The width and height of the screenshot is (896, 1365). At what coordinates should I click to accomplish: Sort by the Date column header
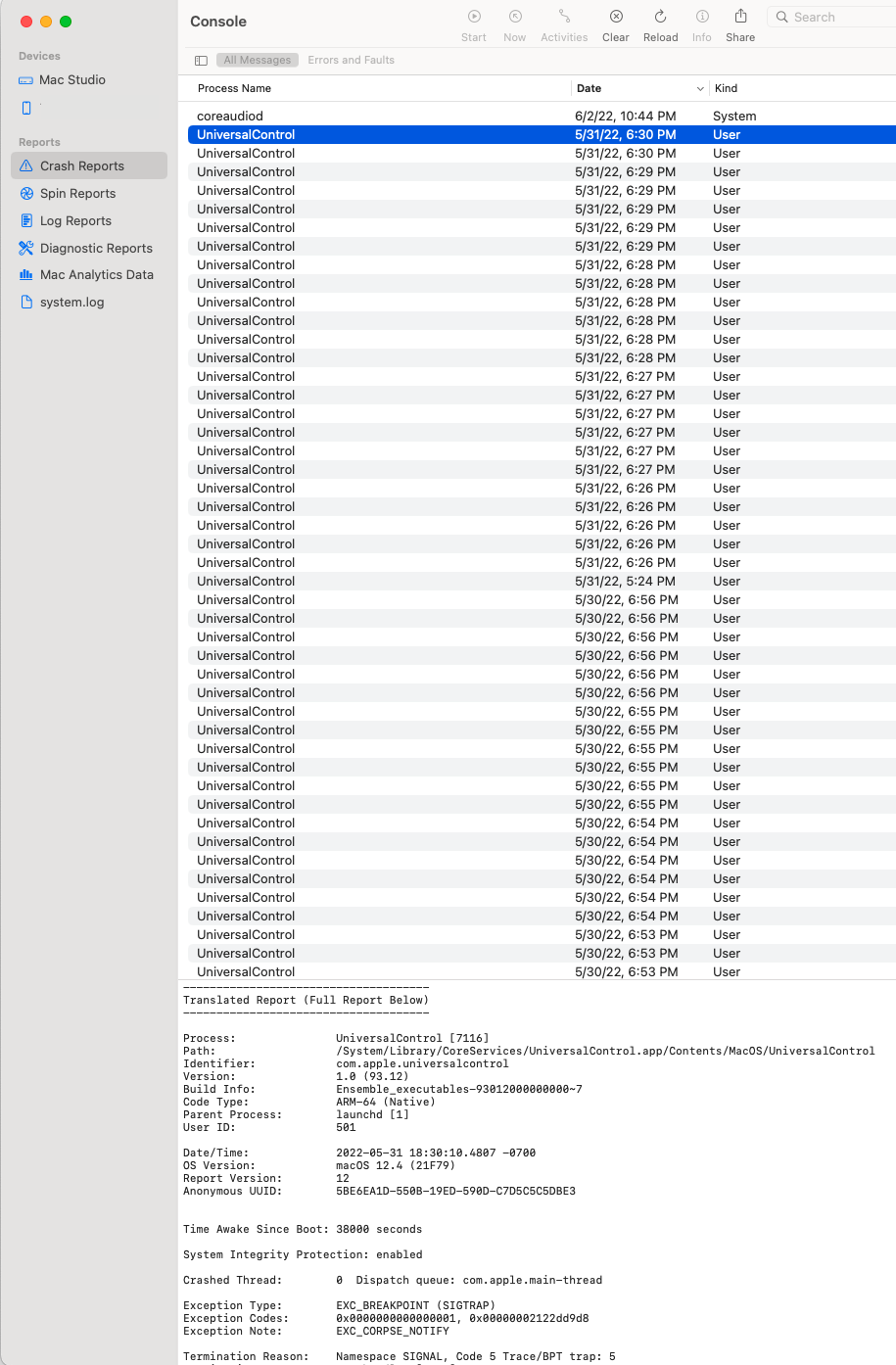[589, 88]
